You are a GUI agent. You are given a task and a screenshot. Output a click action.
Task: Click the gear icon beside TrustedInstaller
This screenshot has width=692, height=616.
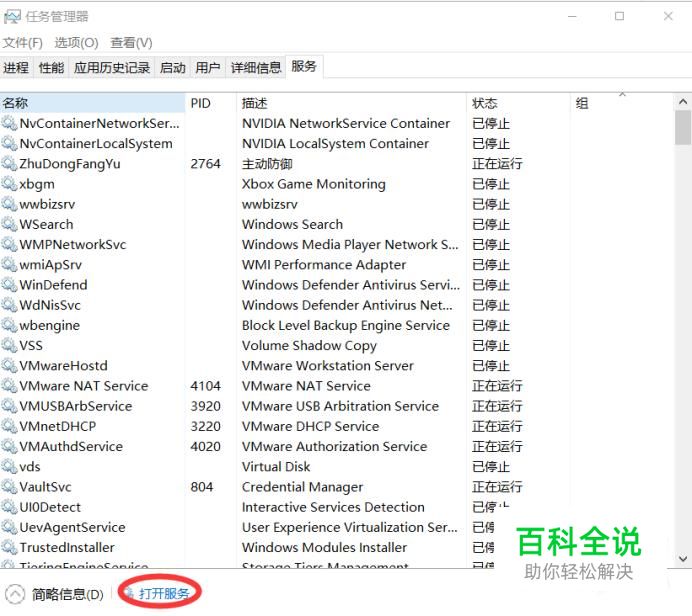tap(9, 548)
